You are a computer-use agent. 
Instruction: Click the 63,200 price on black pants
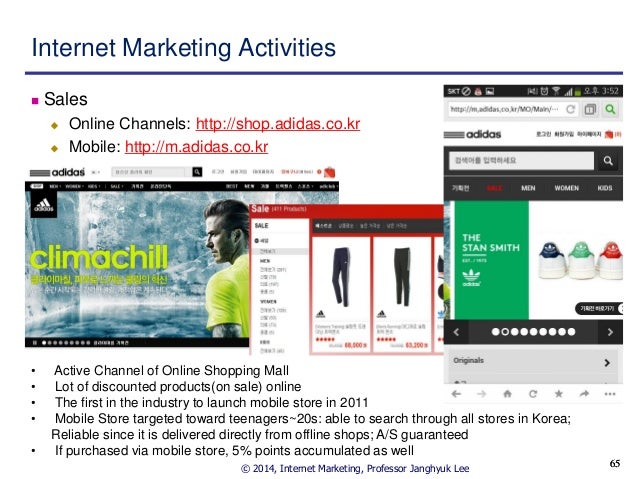pos(416,345)
